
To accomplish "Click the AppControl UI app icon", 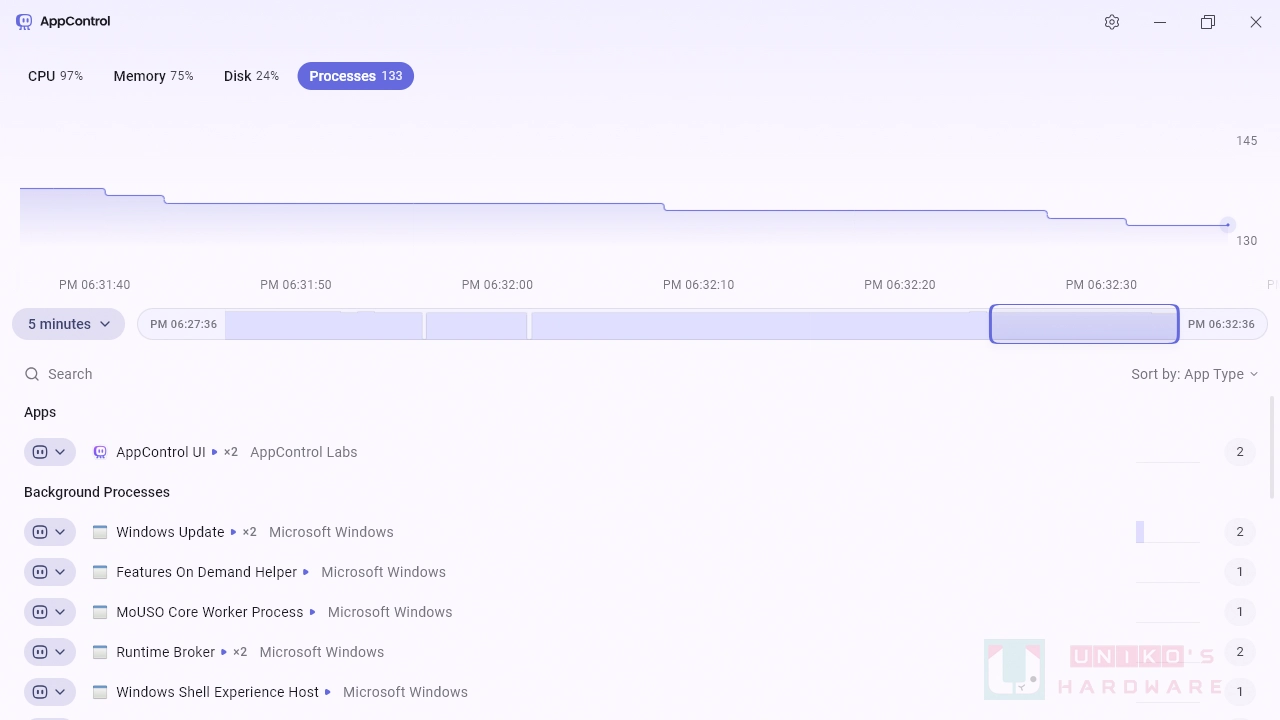I will coord(100,452).
